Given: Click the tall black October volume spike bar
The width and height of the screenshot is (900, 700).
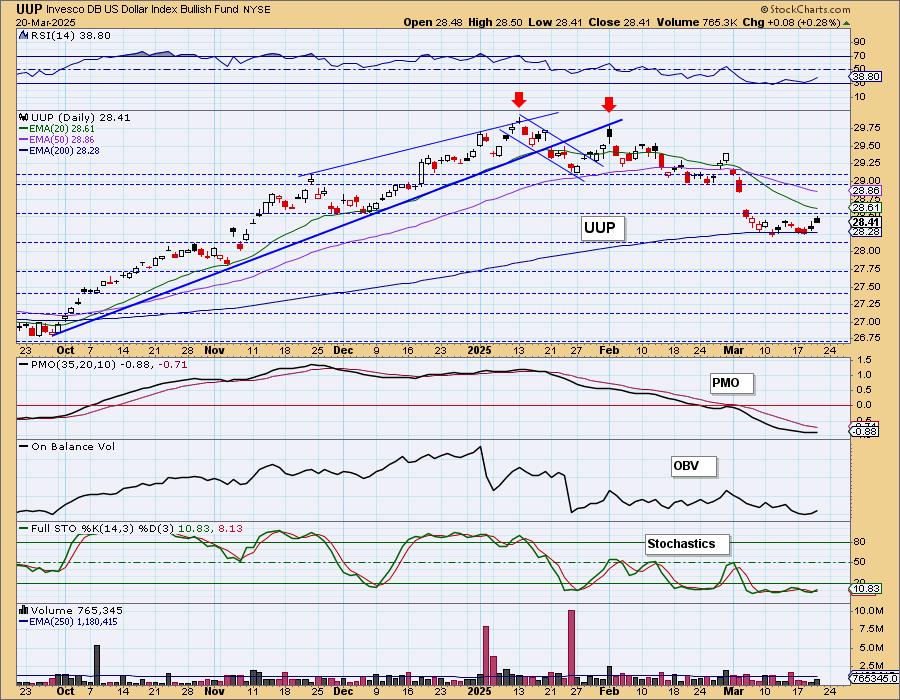Looking at the screenshot, I should tap(96, 665).
